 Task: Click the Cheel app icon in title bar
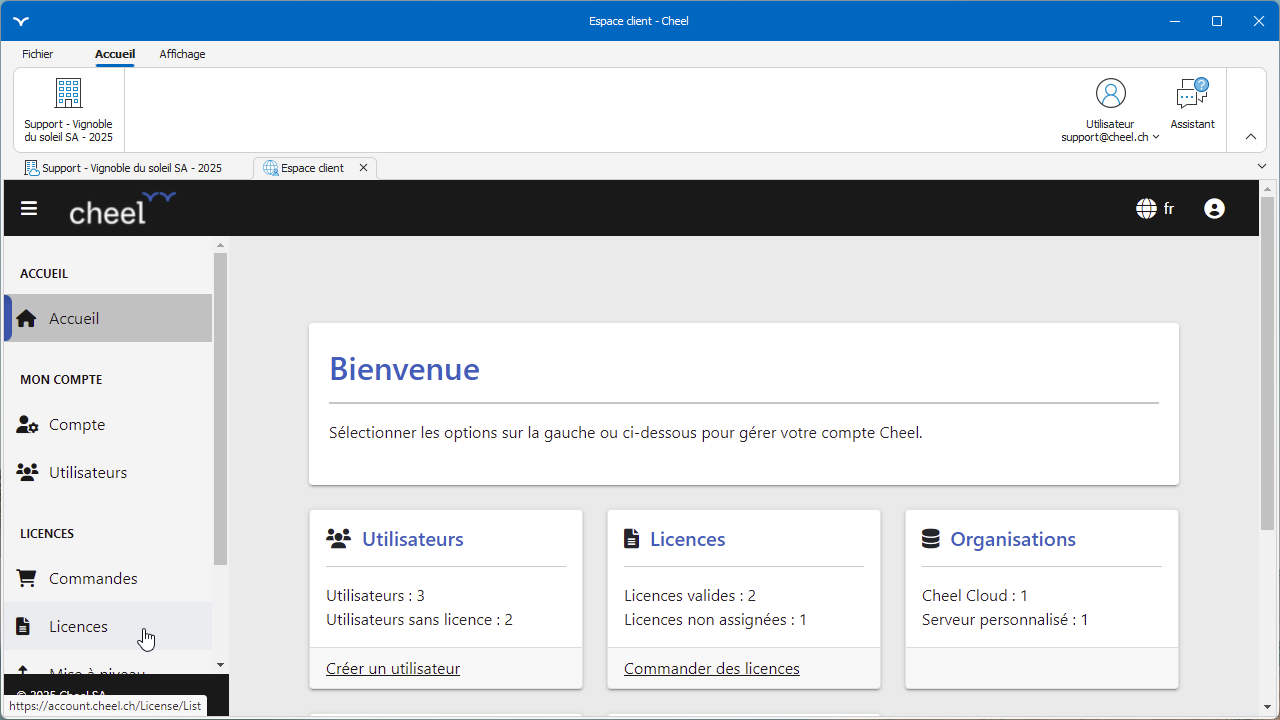pyautogui.click(x=21, y=21)
